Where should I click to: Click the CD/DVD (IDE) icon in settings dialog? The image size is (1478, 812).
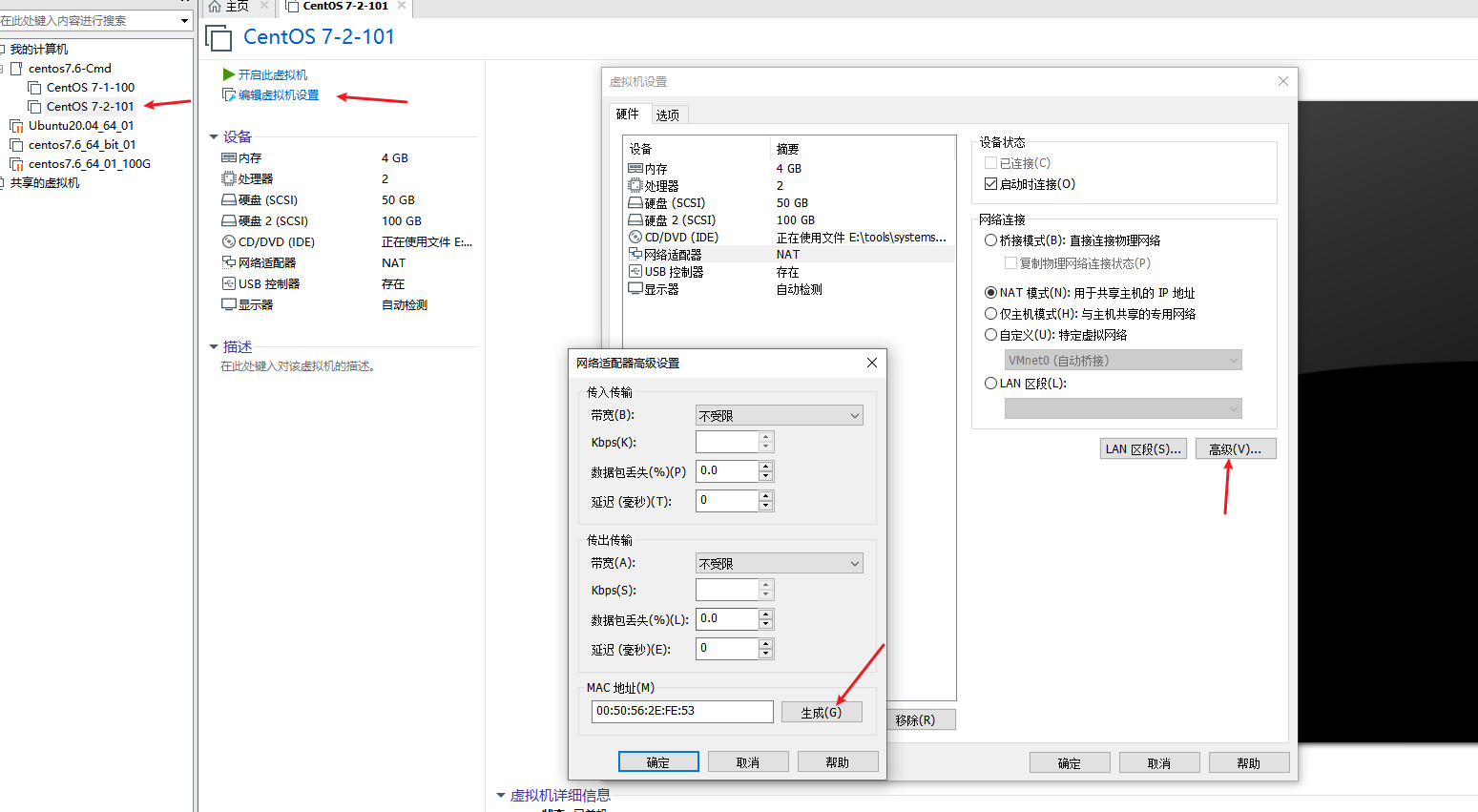click(x=635, y=237)
